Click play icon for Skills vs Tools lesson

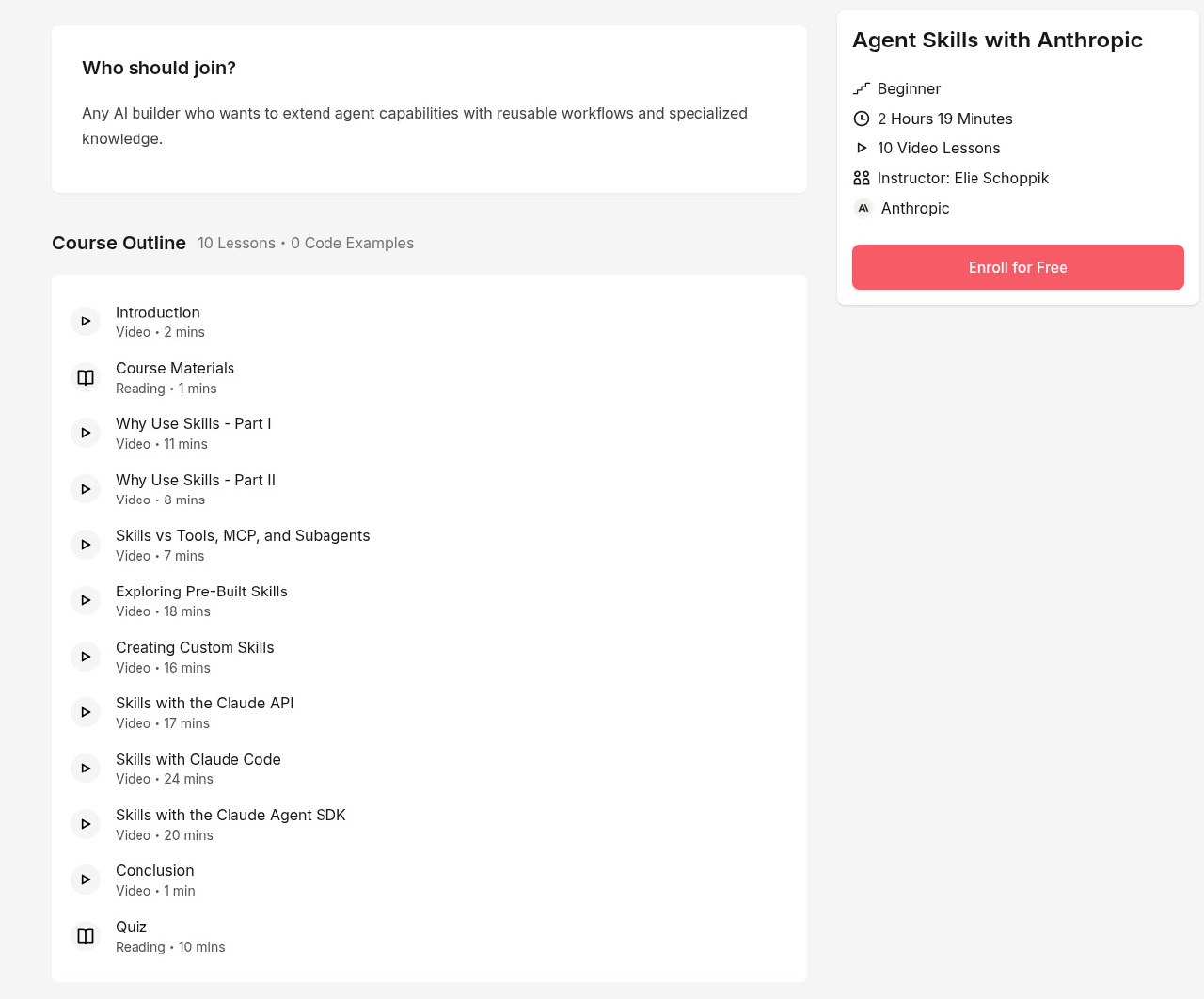pos(86,545)
